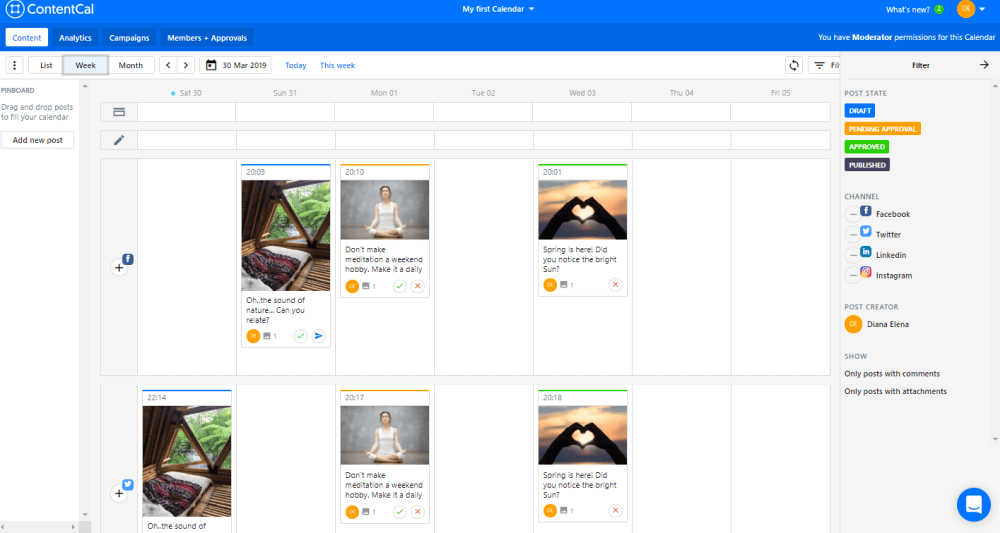1000x533 pixels.
Task: Click the refresh calendar icon
Action: (x=793, y=65)
